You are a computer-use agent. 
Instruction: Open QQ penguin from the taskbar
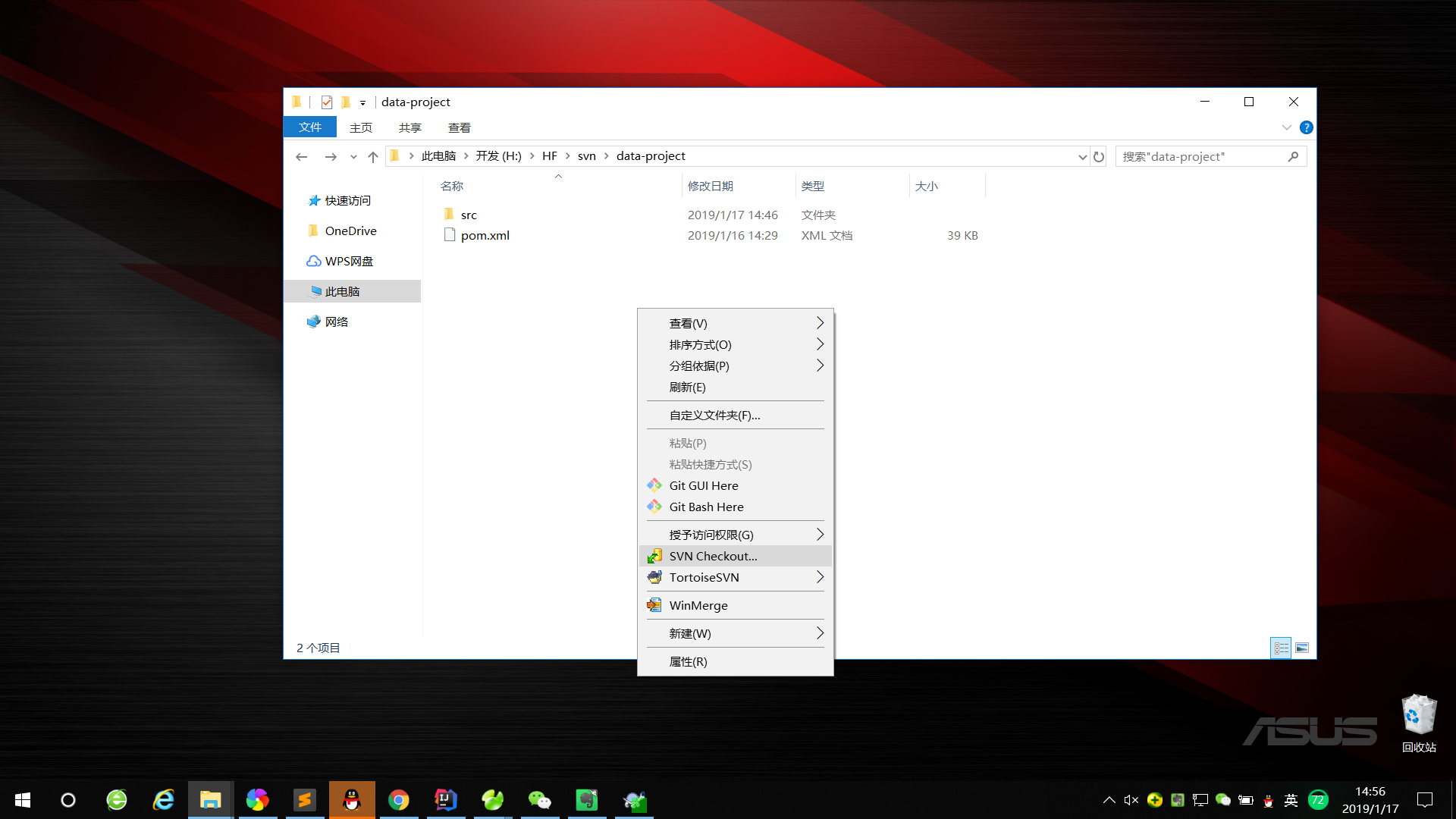click(x=352, y=800)
